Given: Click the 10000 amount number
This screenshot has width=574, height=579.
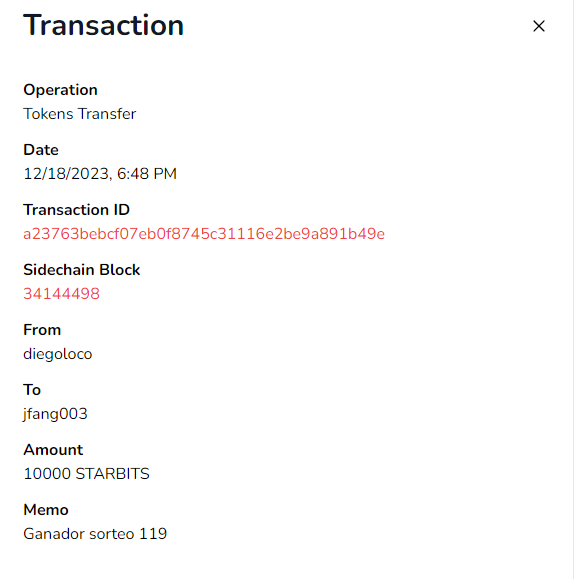Looking at the screenshot, I should click(x=47, y=474).
